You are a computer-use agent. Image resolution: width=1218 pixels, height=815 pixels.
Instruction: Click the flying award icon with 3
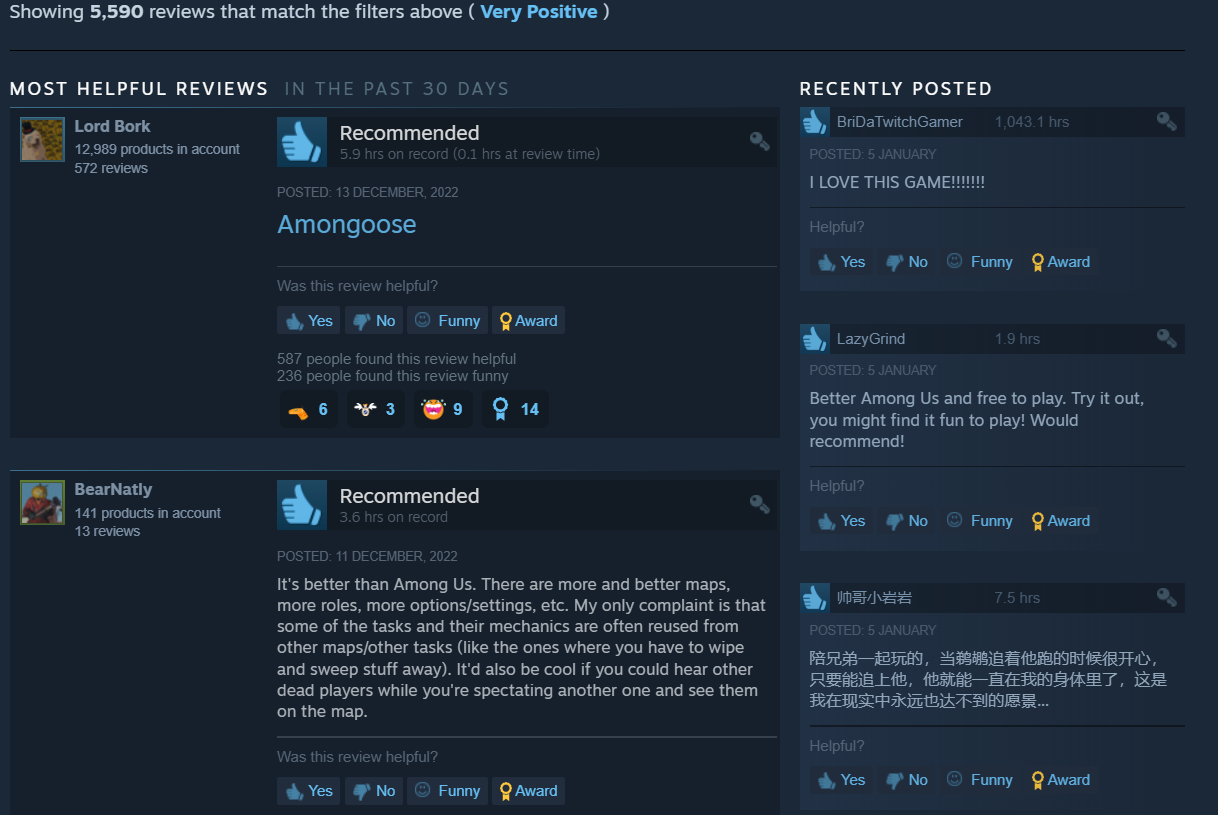(375, 409)
